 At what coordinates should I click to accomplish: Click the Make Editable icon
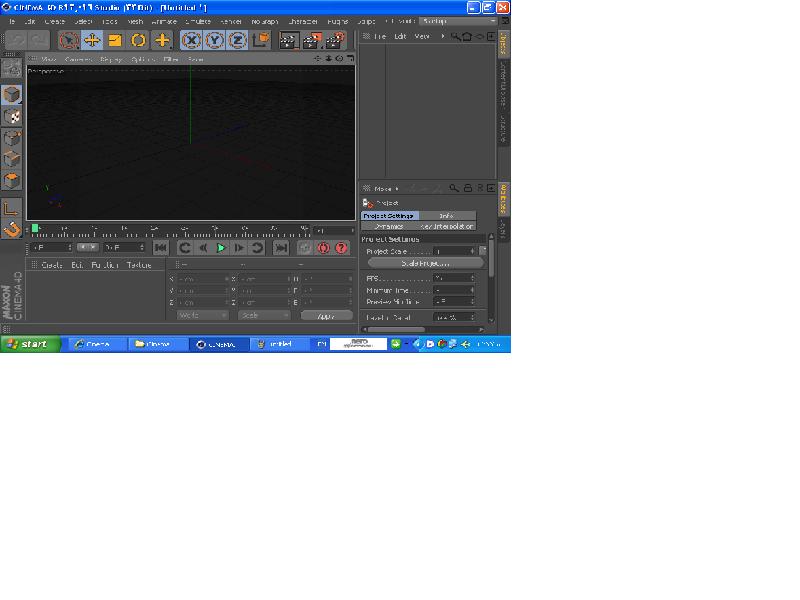[x=12, y=69]
